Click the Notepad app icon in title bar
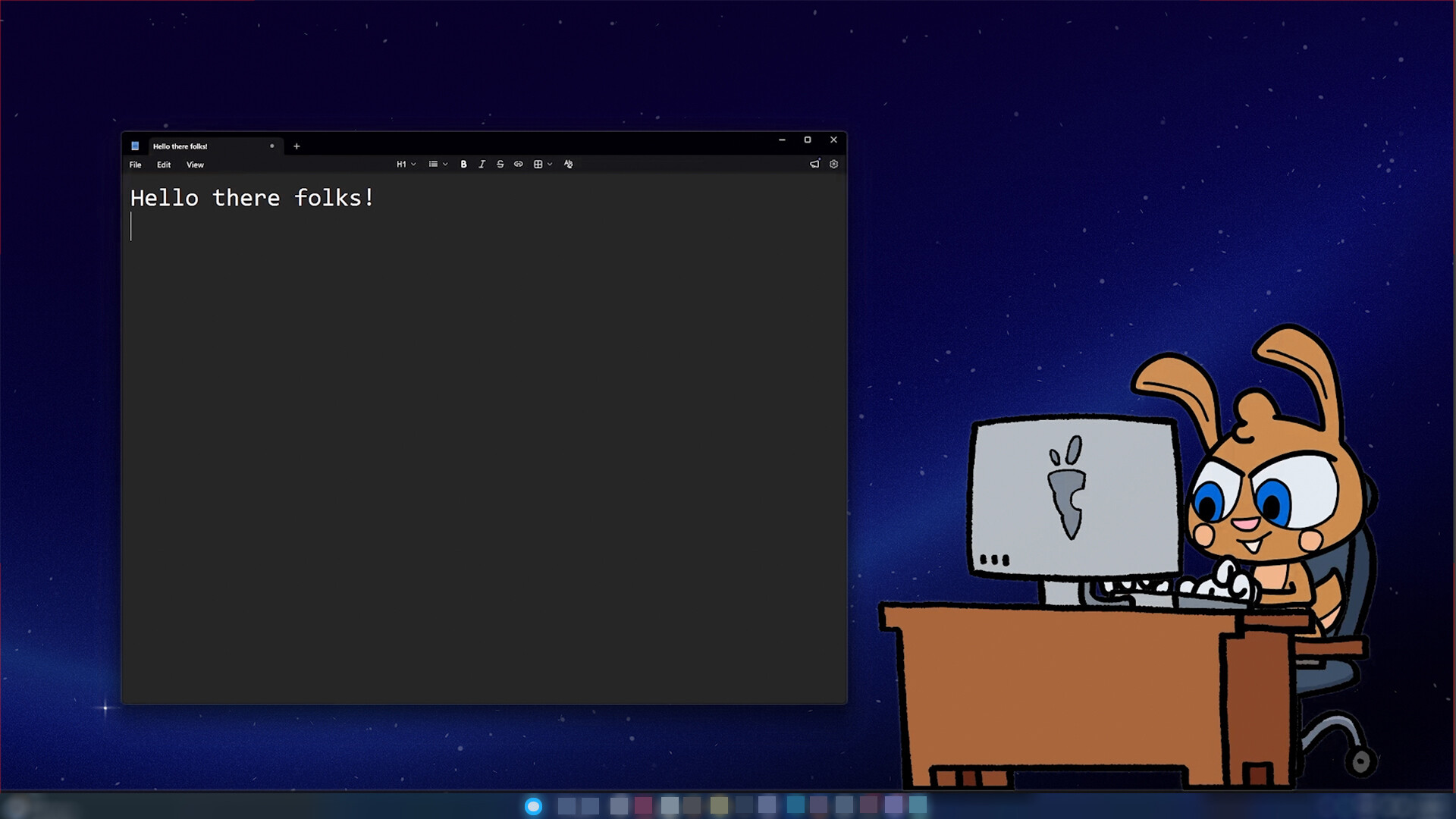1456x819 pixels. click(135, 146)
